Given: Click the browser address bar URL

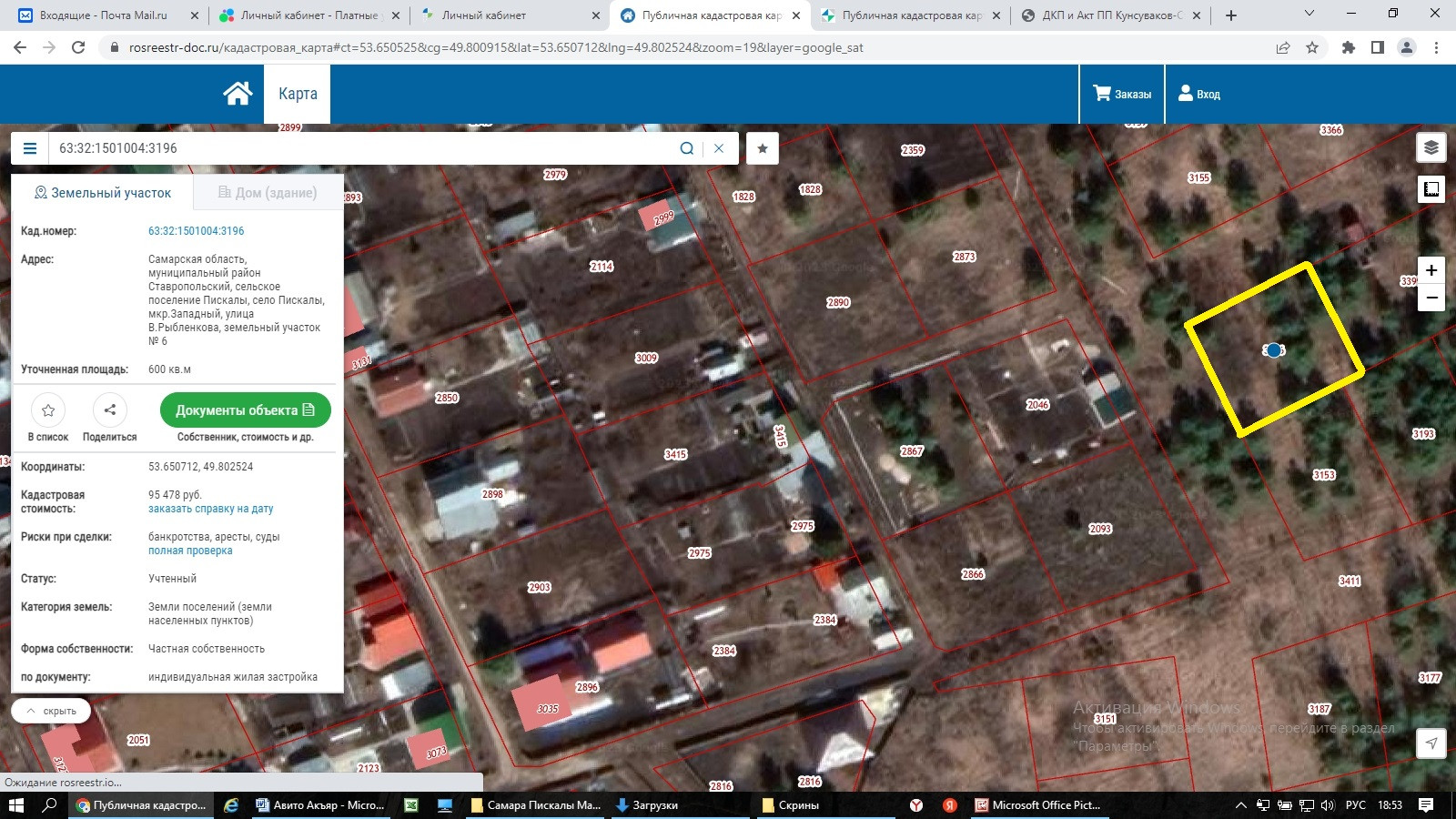Looking at the screenshot, I should point(496,47).
